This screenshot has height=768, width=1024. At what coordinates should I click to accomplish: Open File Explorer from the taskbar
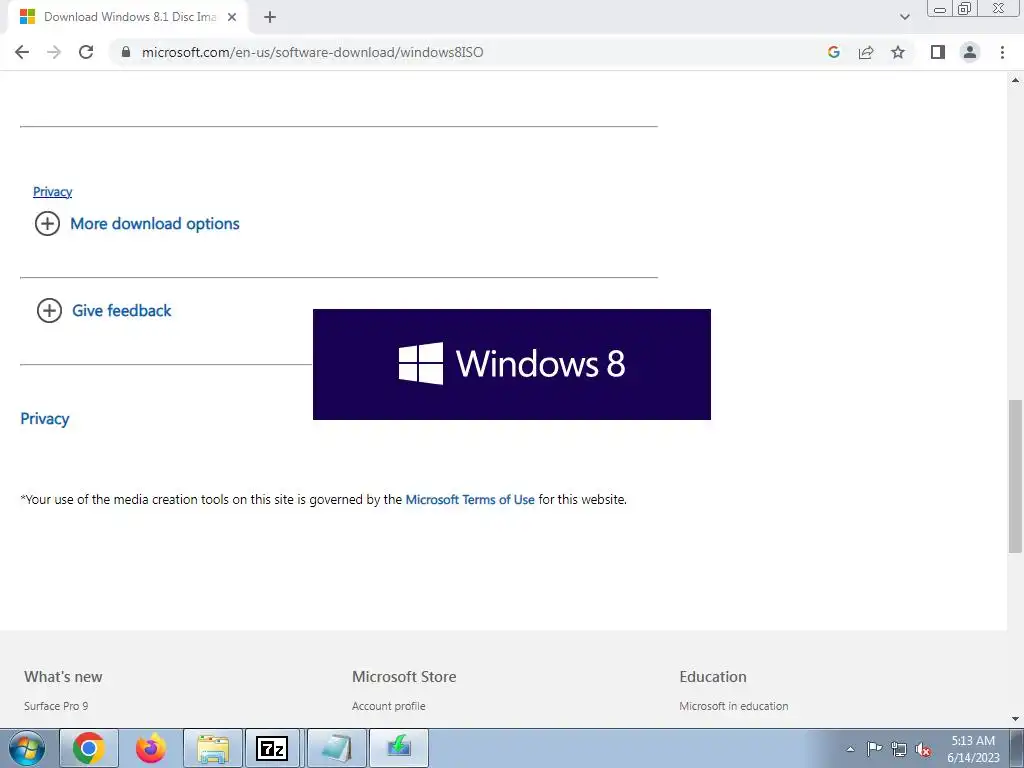[213, 748]
